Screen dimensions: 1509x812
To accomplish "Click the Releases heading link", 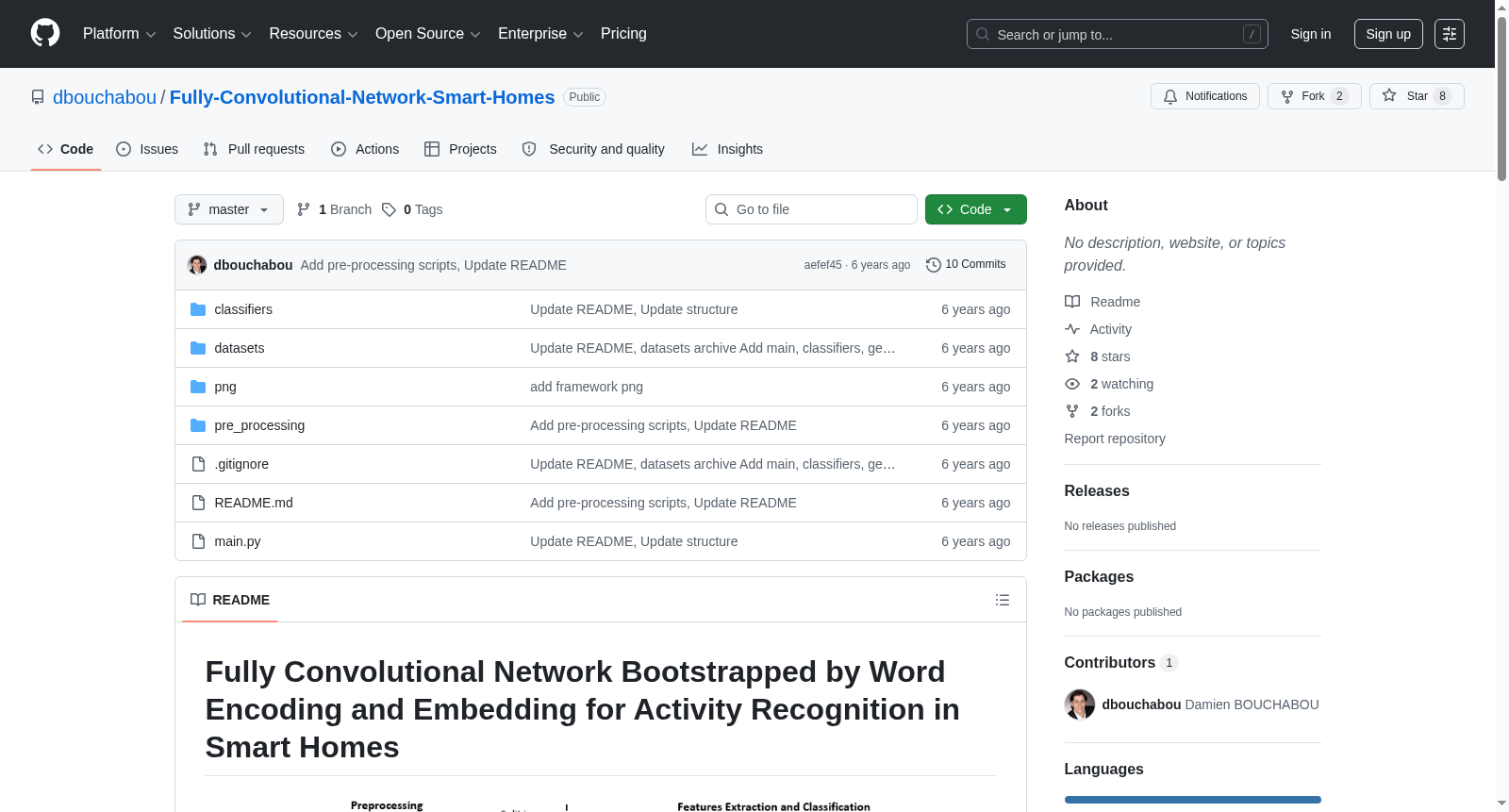I will 1097,490.
